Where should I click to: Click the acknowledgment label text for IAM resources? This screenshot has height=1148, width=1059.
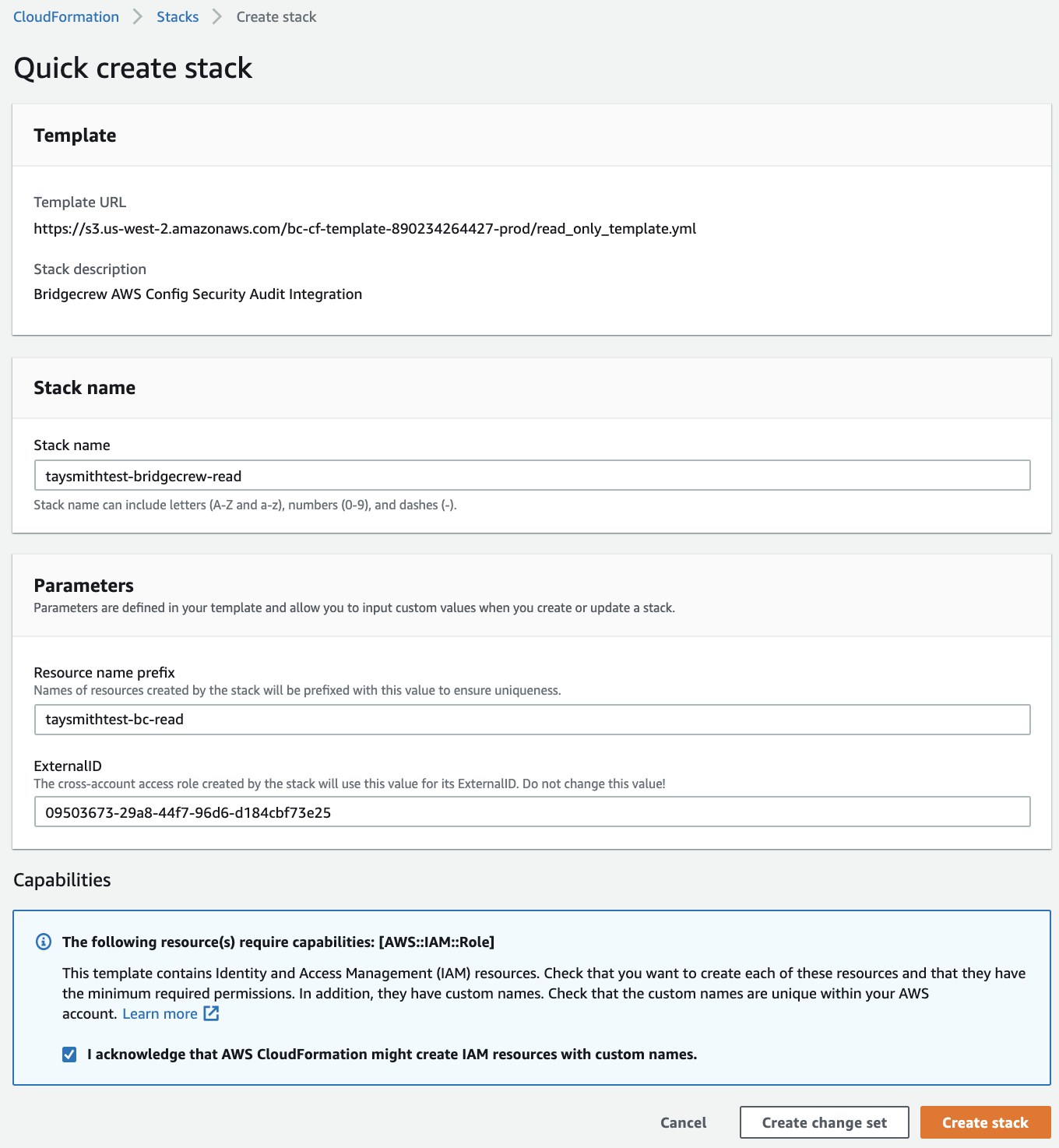click(x=392, y=1055)
